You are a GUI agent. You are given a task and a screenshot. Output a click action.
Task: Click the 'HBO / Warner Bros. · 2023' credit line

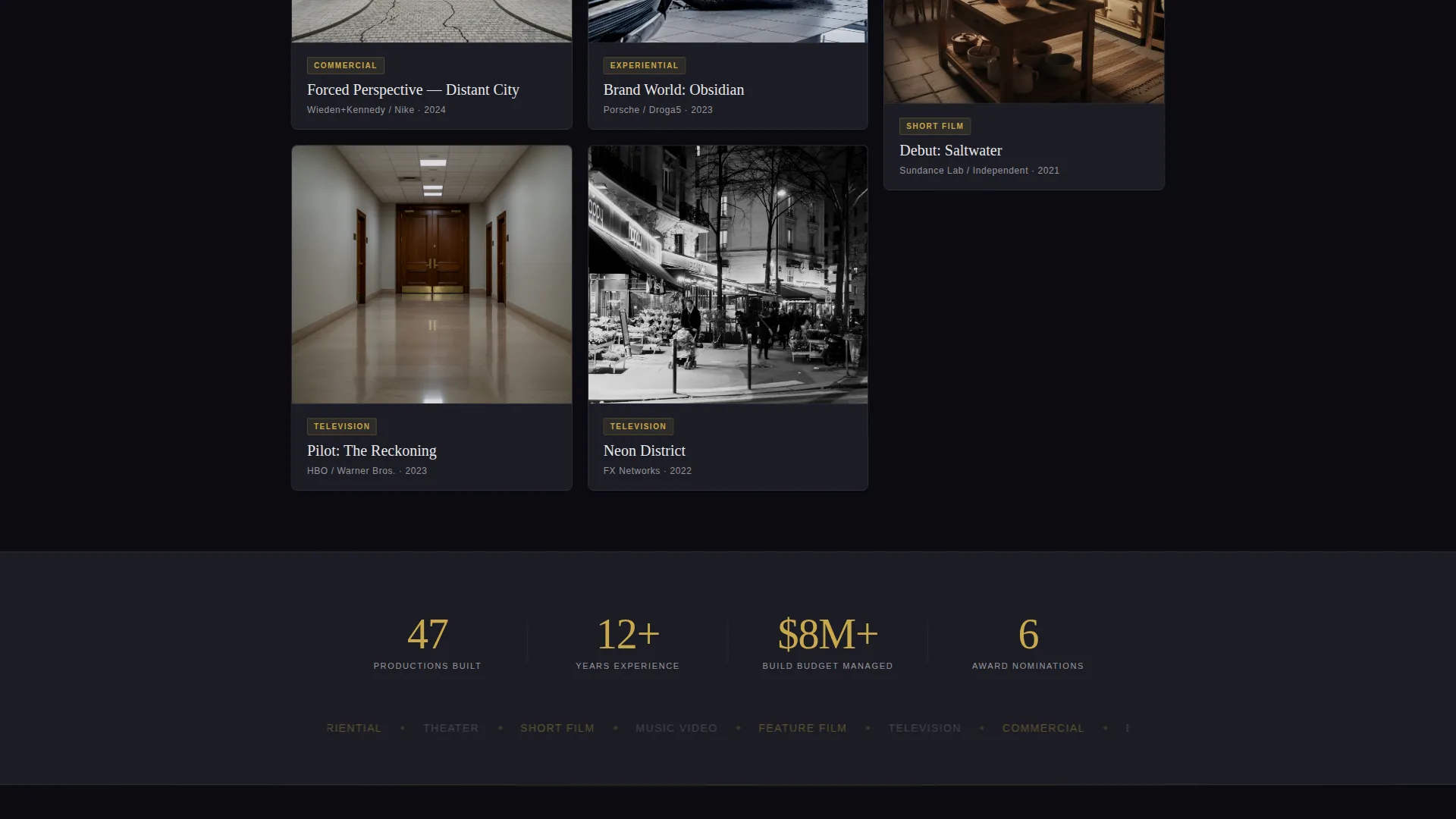[x=367, y=471]
